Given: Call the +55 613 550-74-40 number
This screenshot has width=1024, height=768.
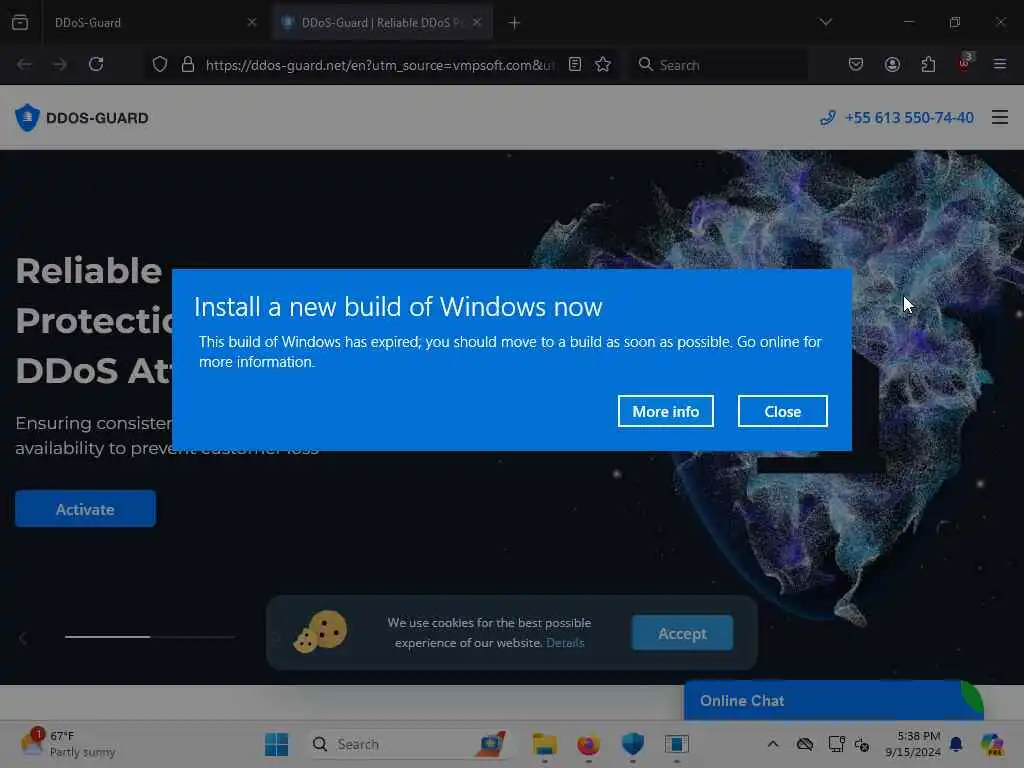Looking at the screenshot, I should (x=897, y=118).
